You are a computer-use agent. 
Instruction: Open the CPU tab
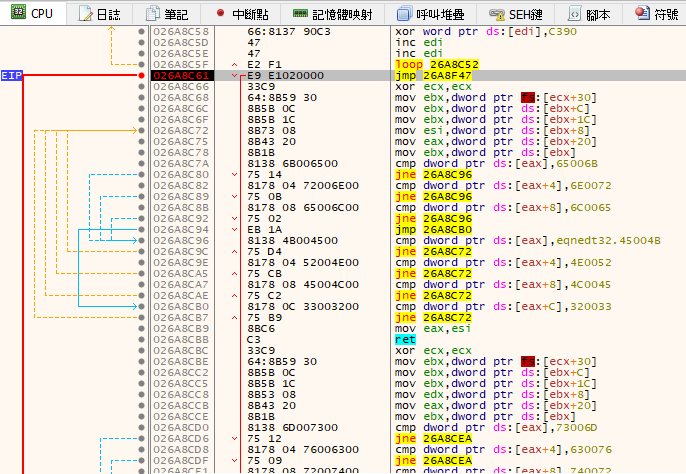(33, 13)
